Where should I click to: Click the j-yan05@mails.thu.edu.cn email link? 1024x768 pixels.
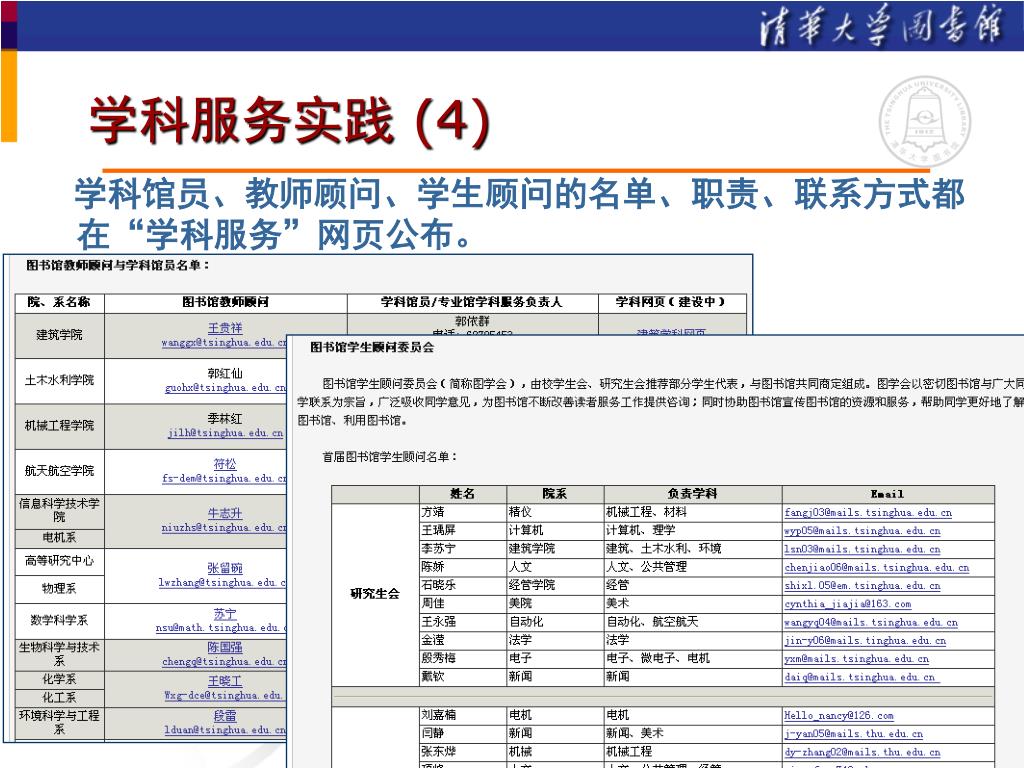tap(854, 734)
